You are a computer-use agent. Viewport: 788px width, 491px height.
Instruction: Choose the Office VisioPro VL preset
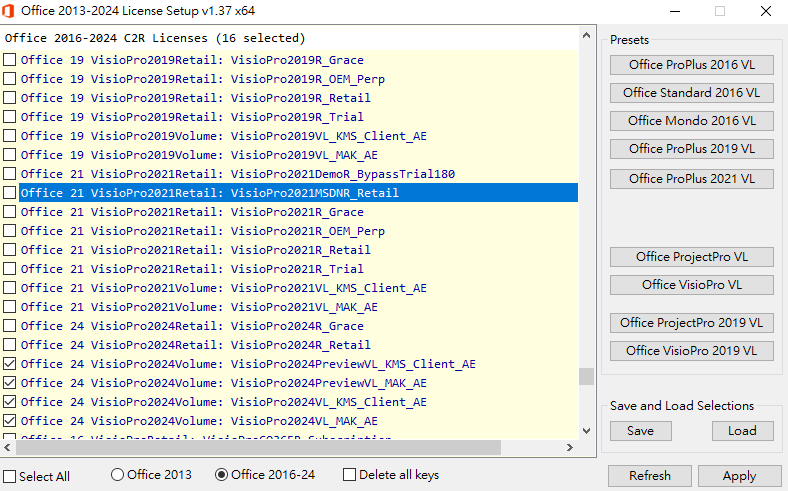tap(692, 285)
